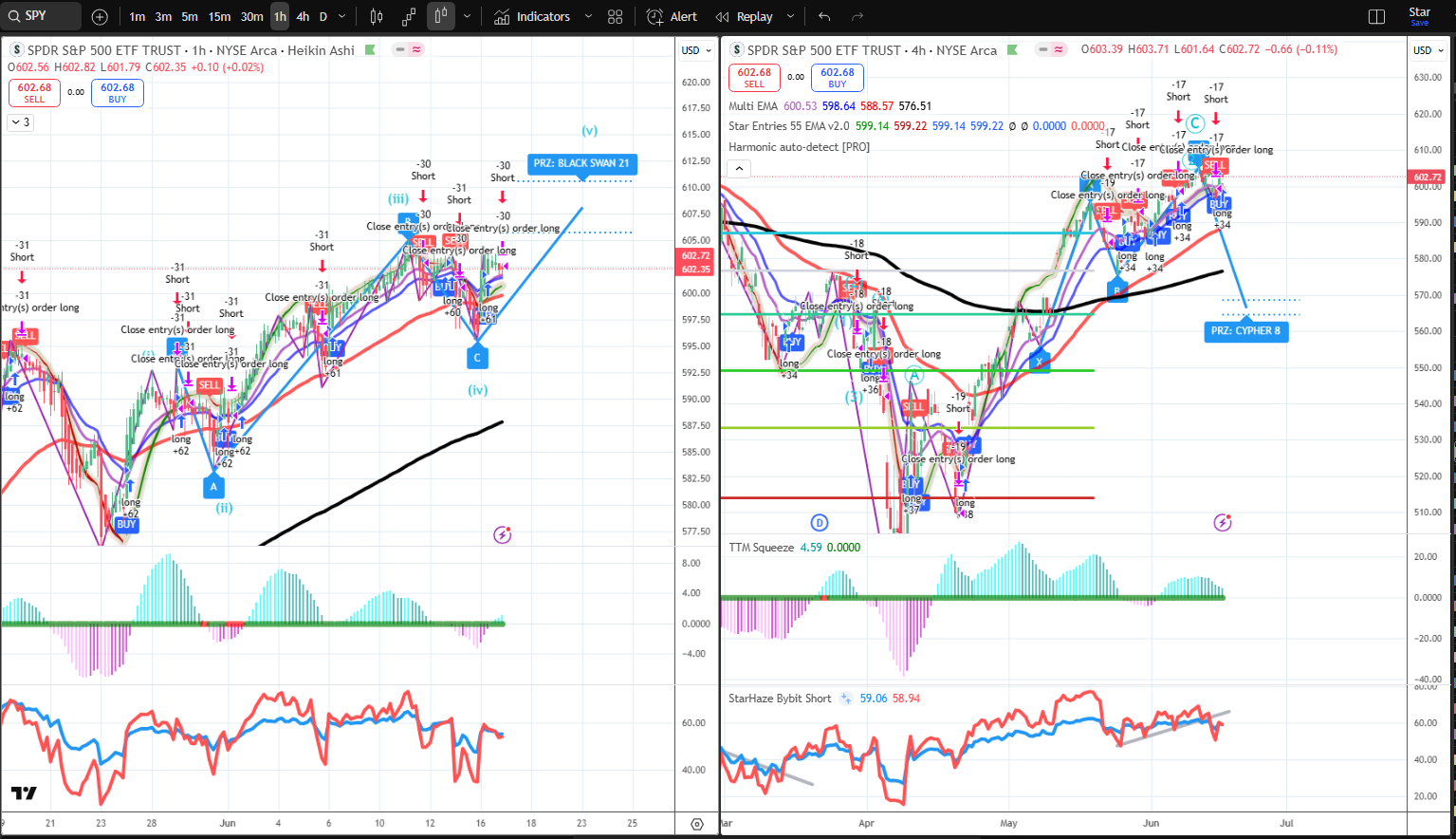
Task: Click the Star layout Save button
Action: [1419, 17]
